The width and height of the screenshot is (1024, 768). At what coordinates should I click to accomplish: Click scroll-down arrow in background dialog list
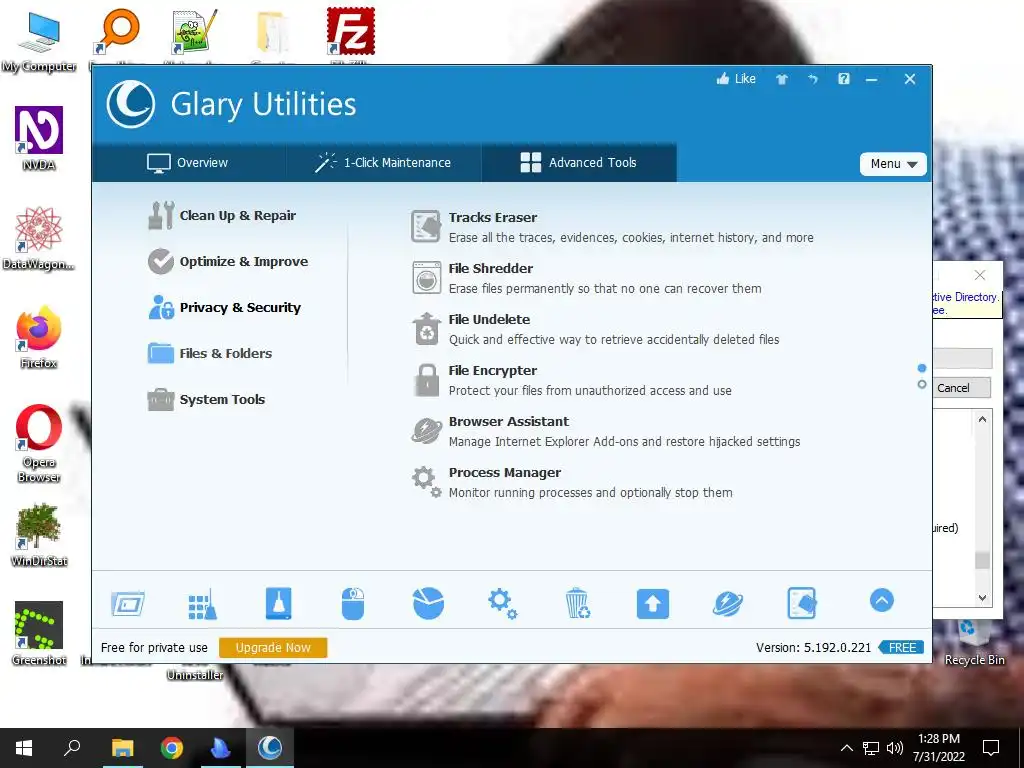(982, 597)
